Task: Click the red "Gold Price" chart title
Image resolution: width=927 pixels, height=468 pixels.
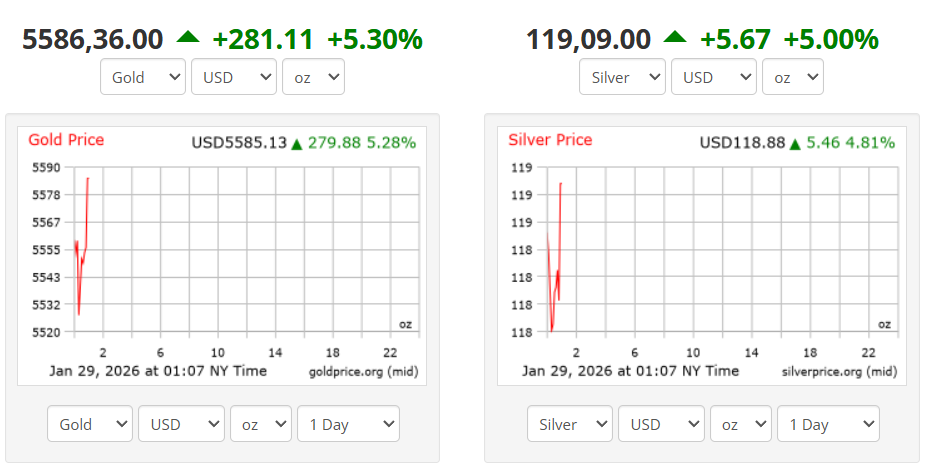Action: (x=66, y=140)
